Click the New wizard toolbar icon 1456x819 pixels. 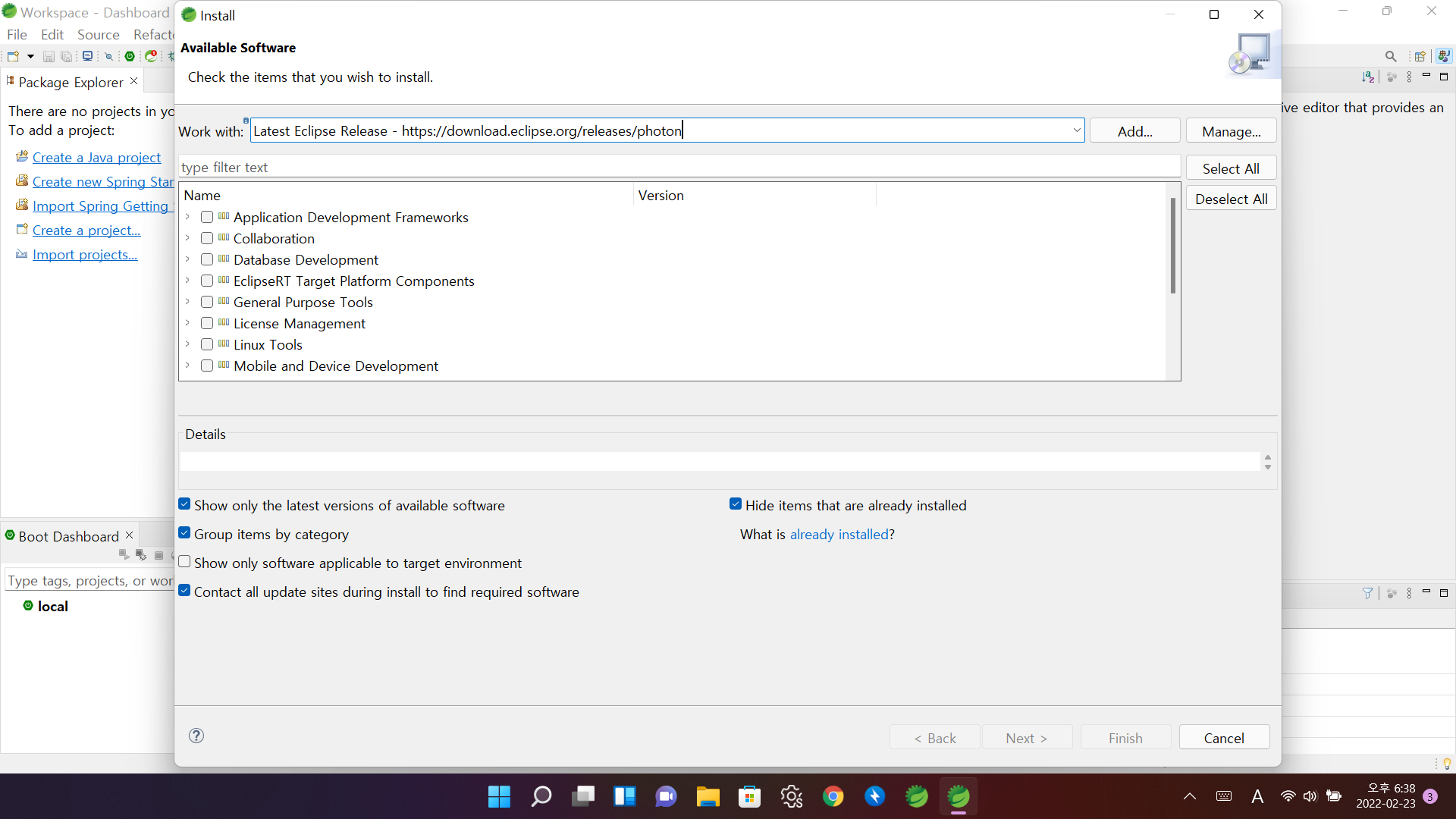[x=13, y=56]
